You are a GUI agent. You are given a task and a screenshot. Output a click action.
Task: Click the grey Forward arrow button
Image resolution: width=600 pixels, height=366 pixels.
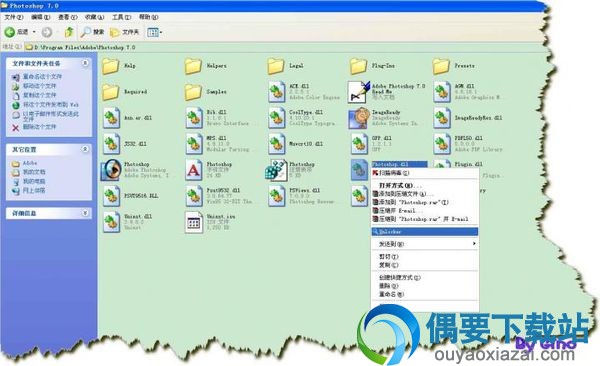47,32
